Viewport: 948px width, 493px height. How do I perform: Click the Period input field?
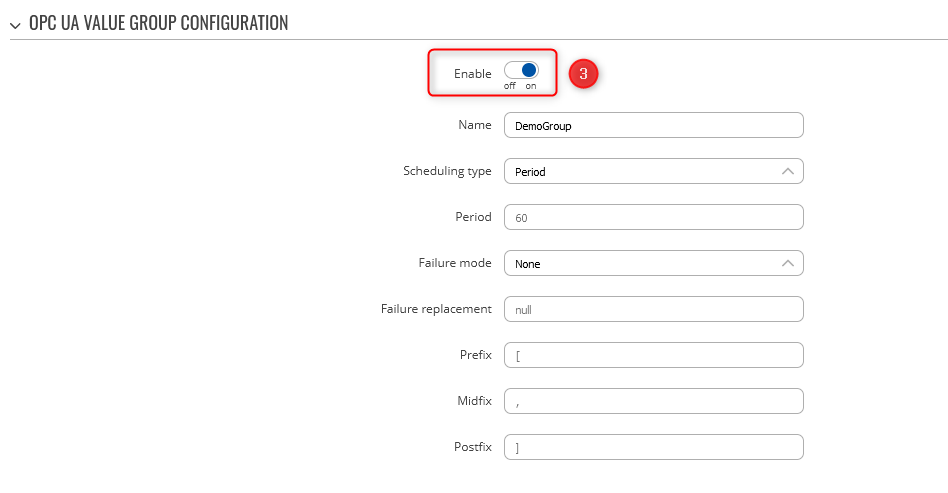click(x=653, y=217)
